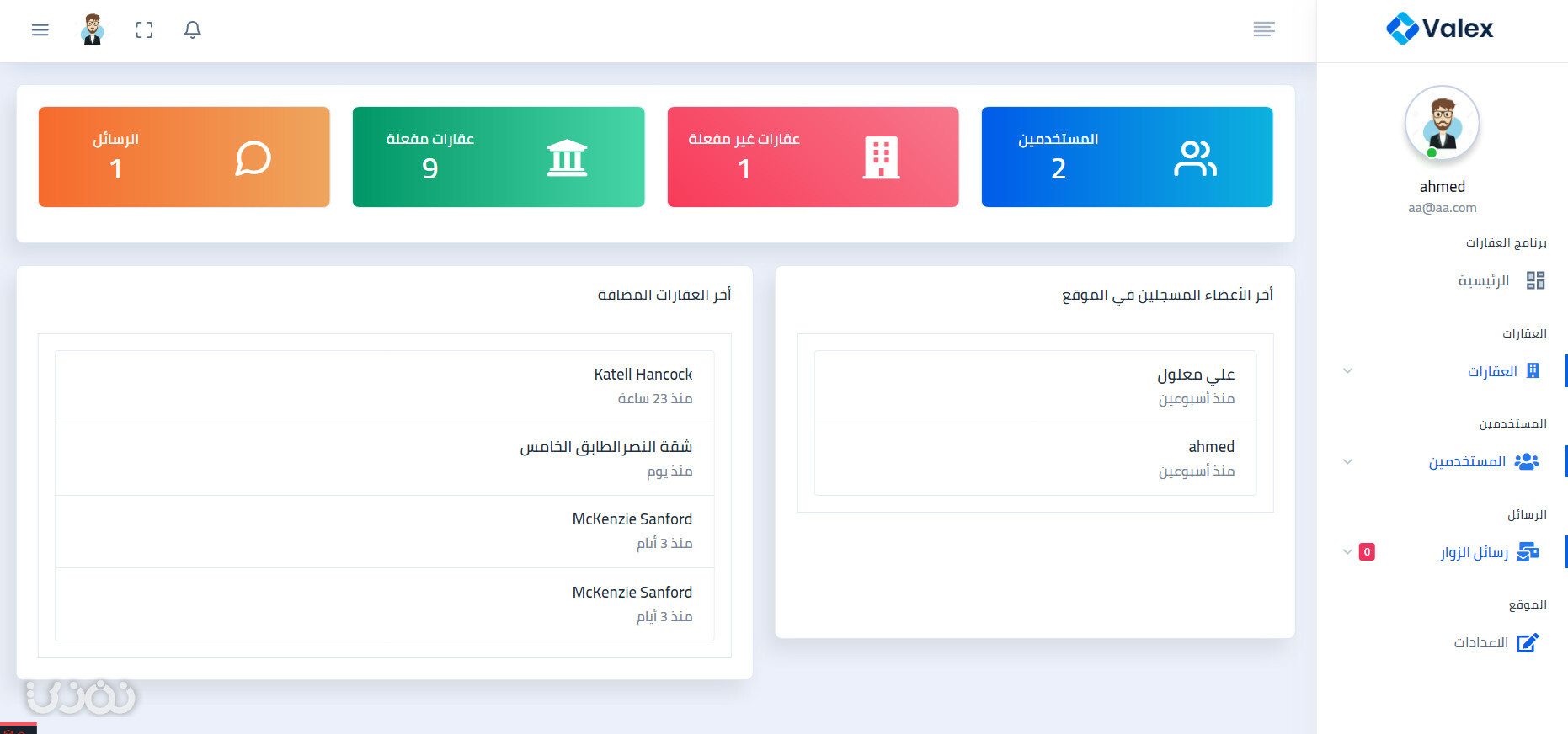This screenshot has height=734, width=1568.
Task: Click the count 9 on the عقارات مفعلة card
Action: tap(429, 169)
